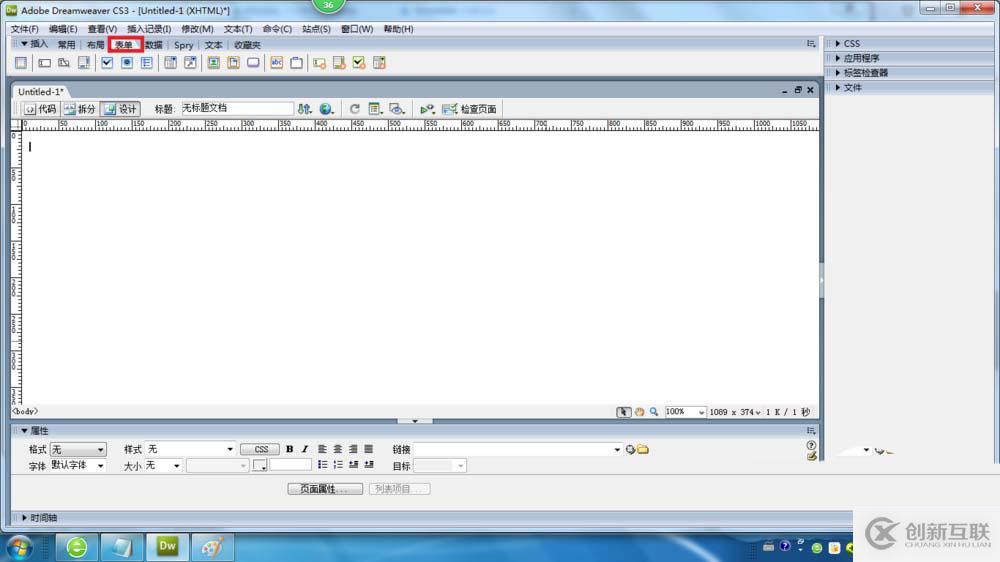This screenshot has width=1000, height=562.
Task: Open visual aids eye icon
Action: click(x=397, y=109)
